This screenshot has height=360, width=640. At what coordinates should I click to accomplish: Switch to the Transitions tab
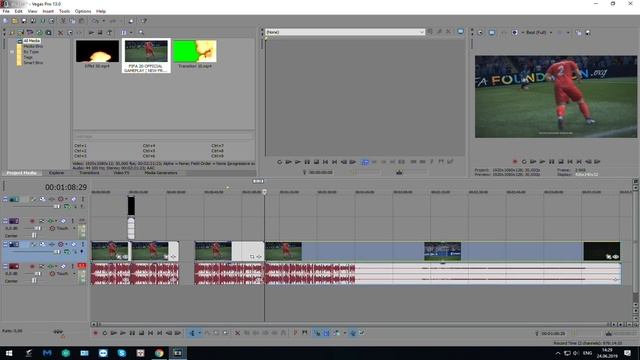89,173
